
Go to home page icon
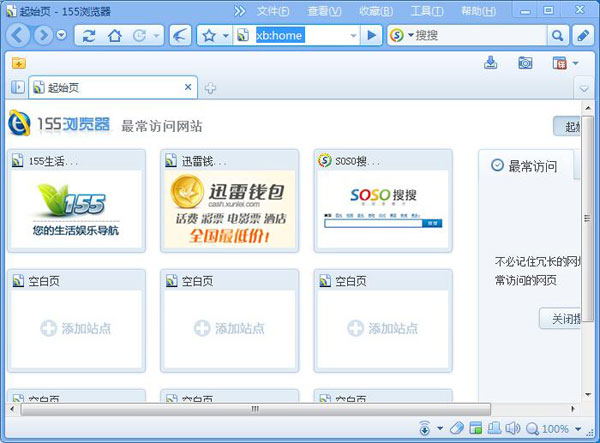tap(114, 36)
